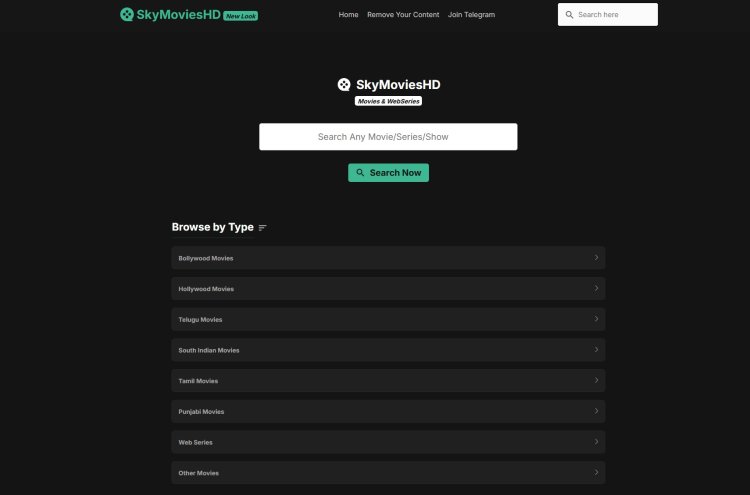Click the New Look badge
This screenshot has height=495, width=750.
point(241,16)
